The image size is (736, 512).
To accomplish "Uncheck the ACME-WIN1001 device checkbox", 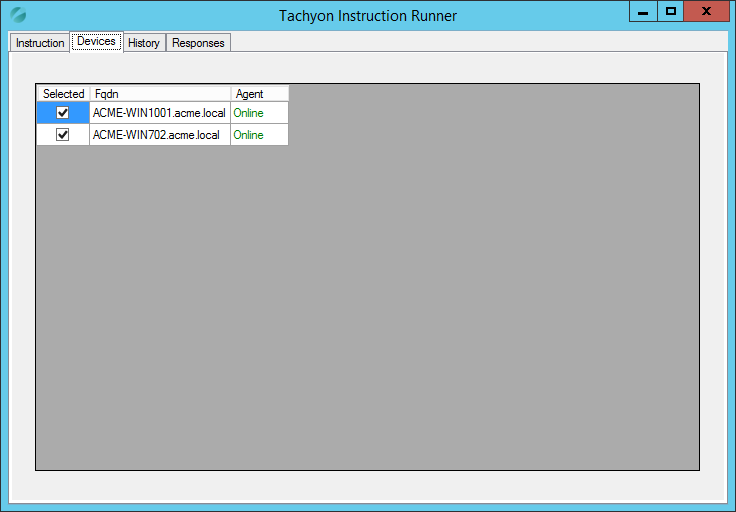I will [63, 113].
